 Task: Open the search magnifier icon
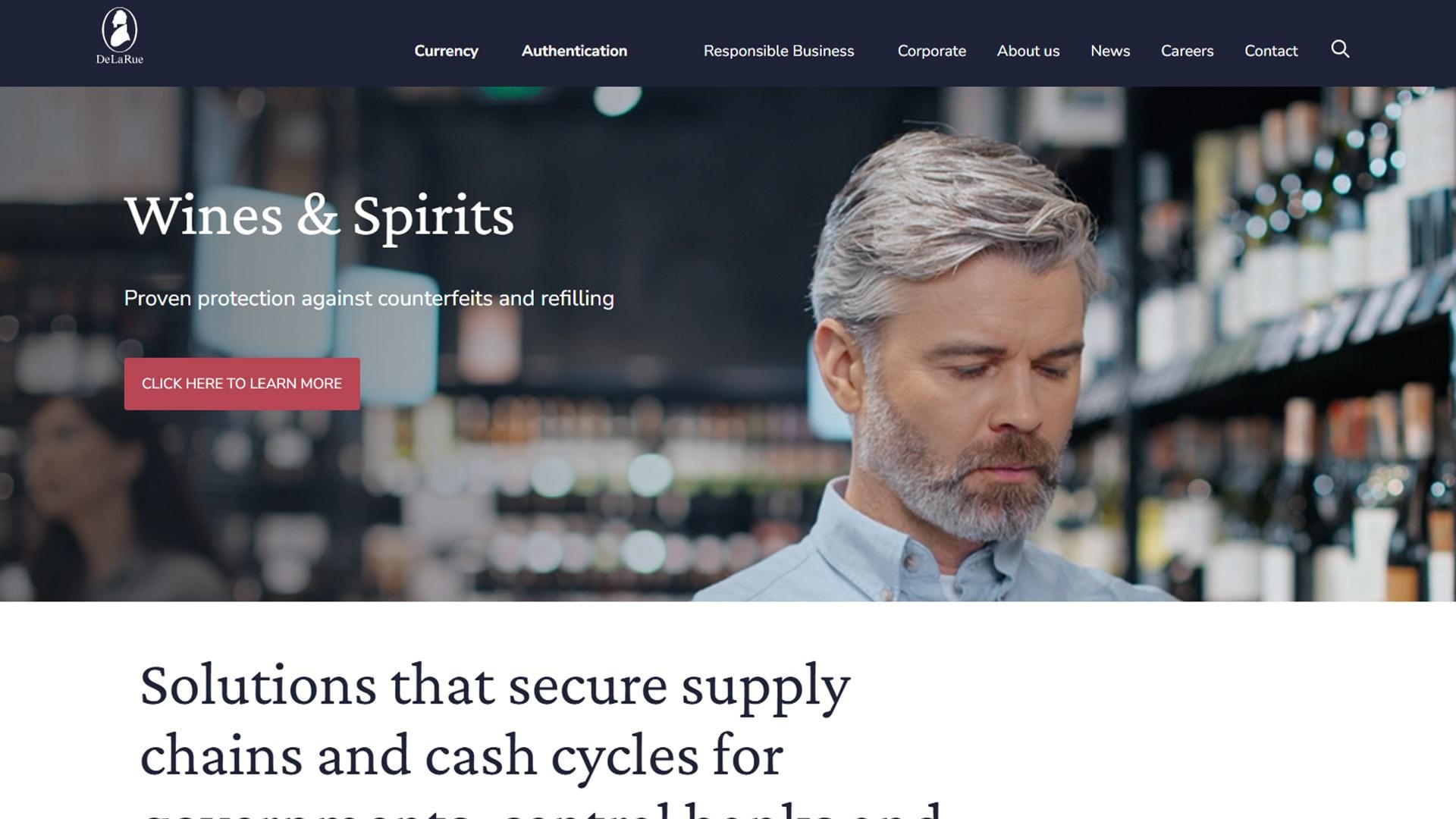point(1340,49)
